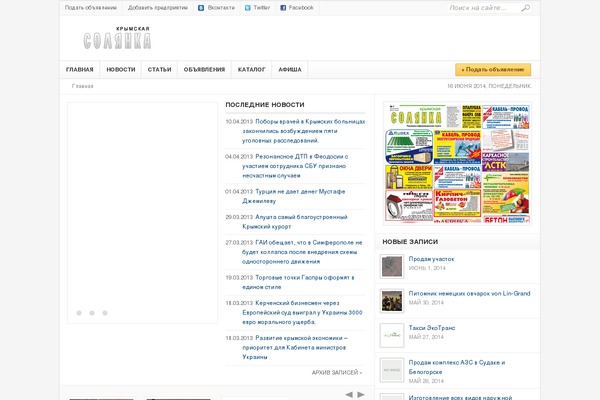Open news Развитие крымской экономики
Viewport: 600px width, 400px height.
(x=295, y=348)
